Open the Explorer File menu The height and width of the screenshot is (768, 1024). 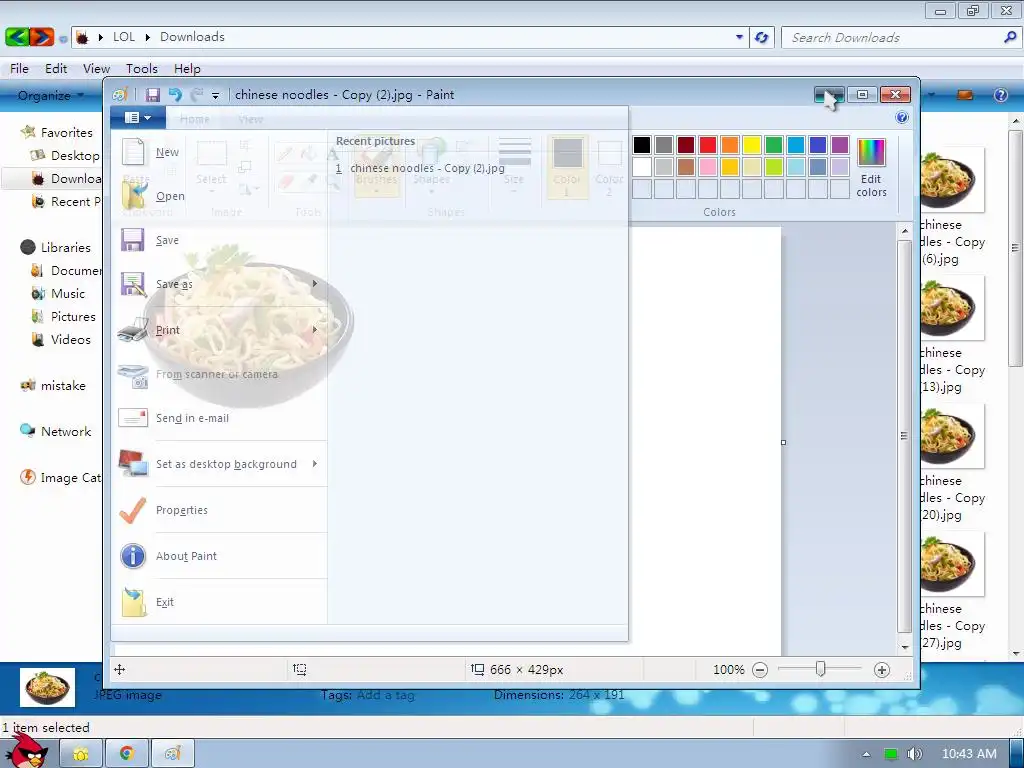(x=19, y=69)
